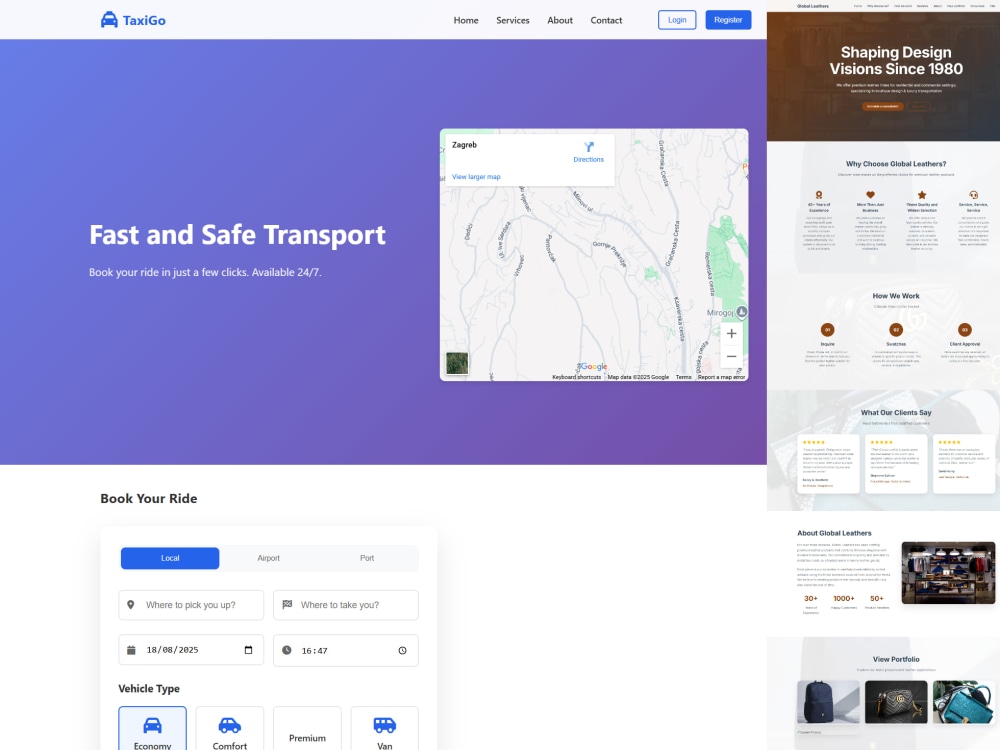Screen dimensions: 1000x750
Task: Click the destination checkered flag icon
Action: [287, 604]
